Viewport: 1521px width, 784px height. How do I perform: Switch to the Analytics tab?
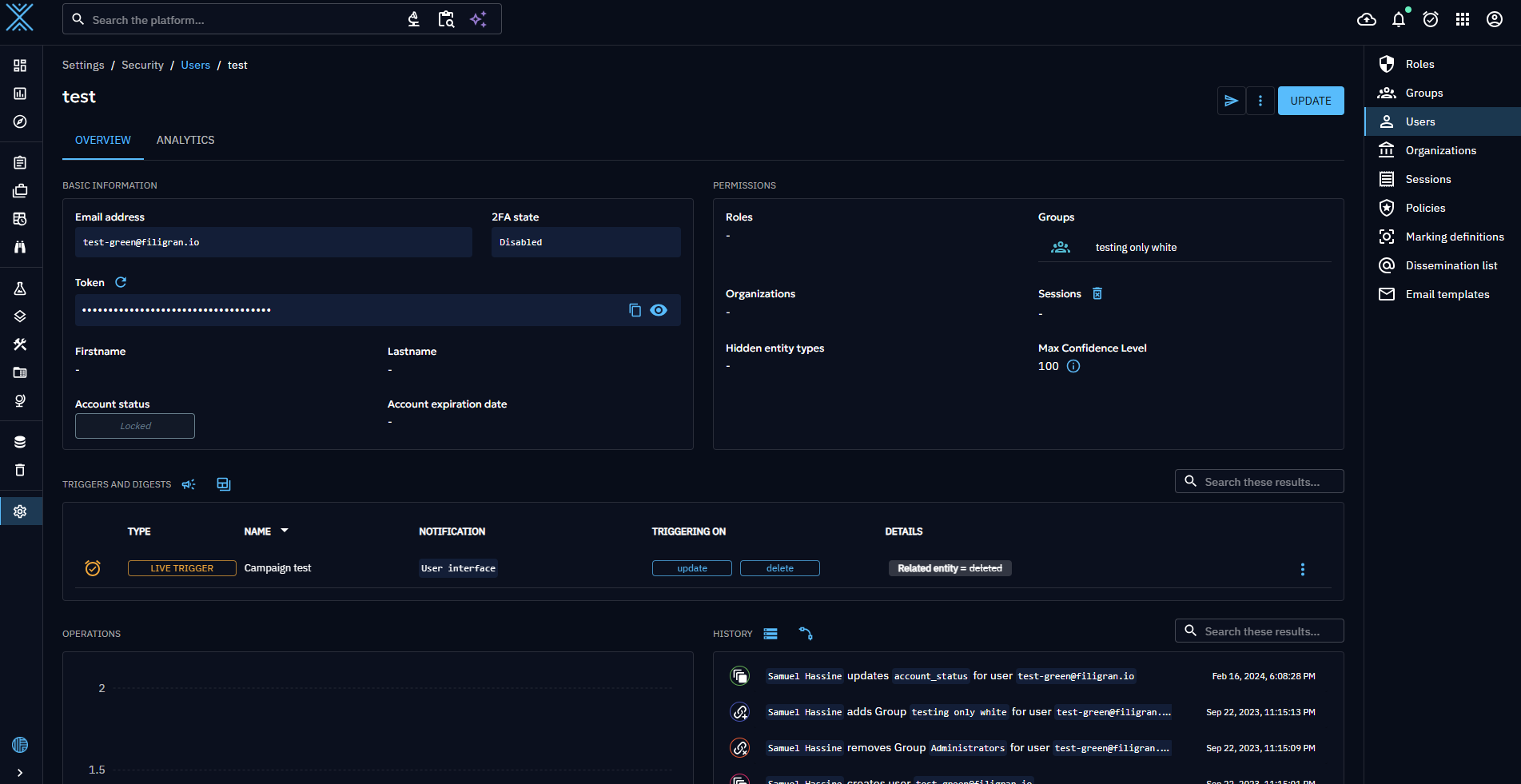tap(185, 140)
